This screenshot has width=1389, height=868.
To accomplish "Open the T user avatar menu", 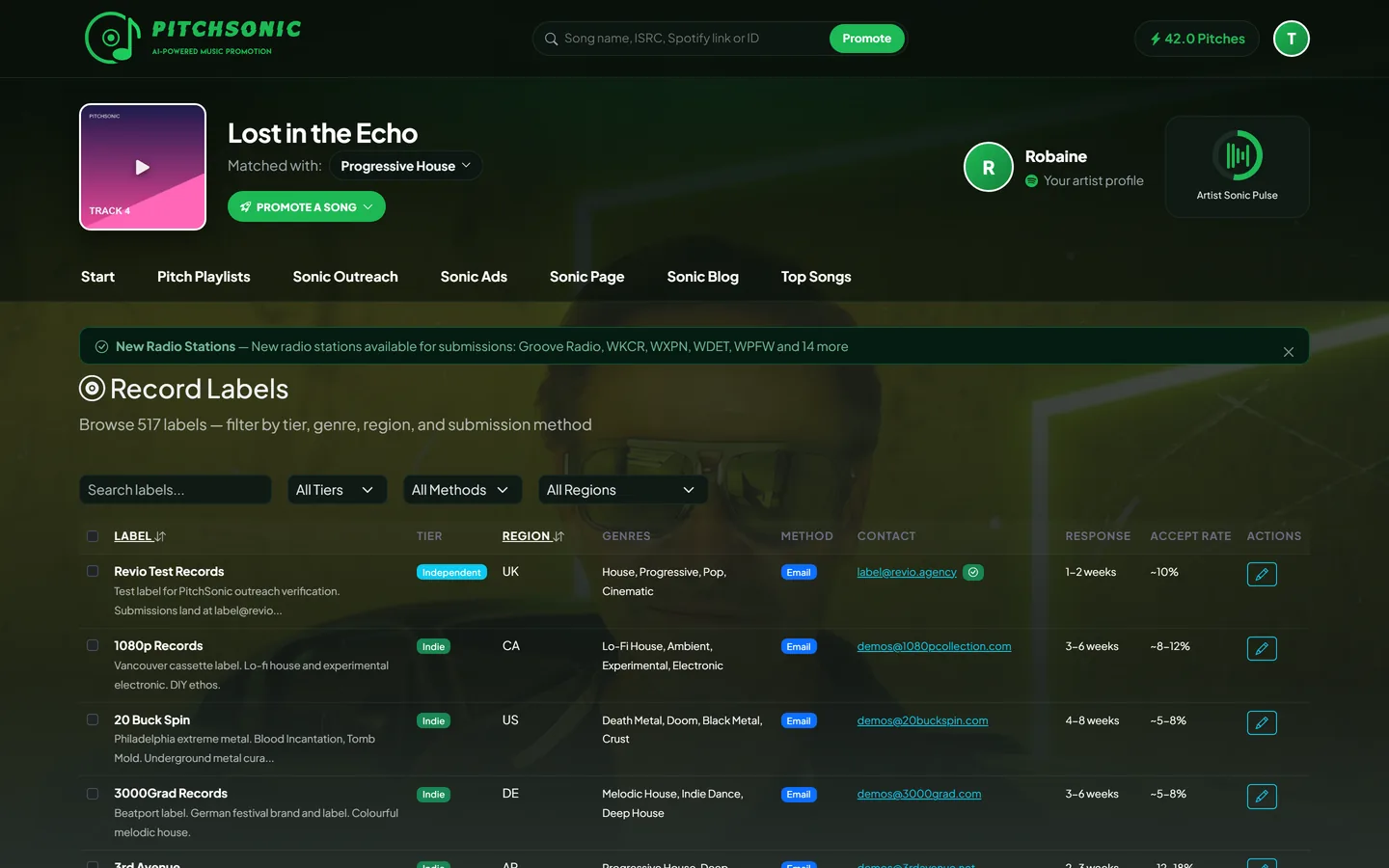I will point(1292,39).
